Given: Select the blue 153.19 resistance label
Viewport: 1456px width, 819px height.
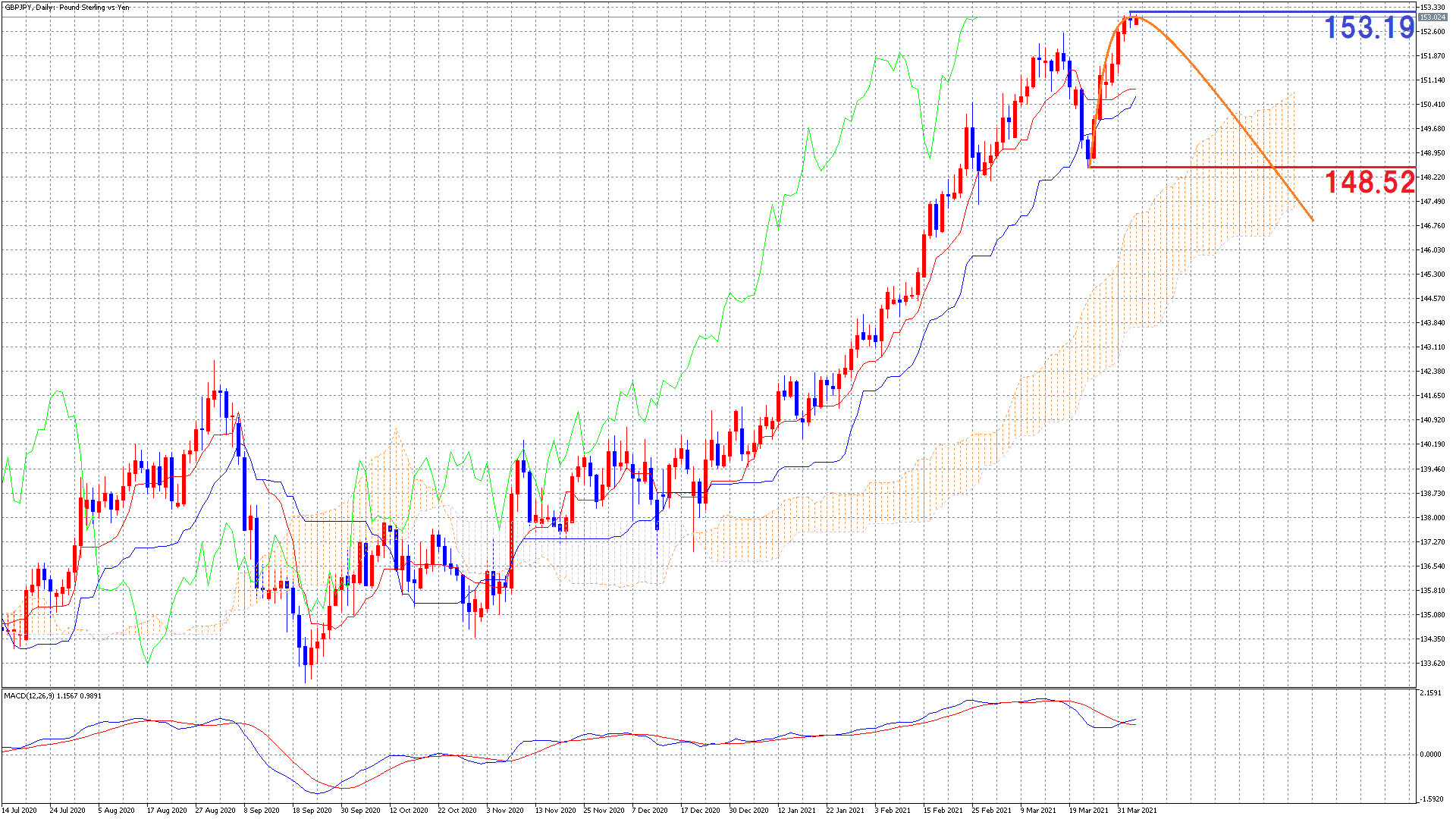Looking at the screenshot, I should pyautogui.click(x=1370, y=28).
